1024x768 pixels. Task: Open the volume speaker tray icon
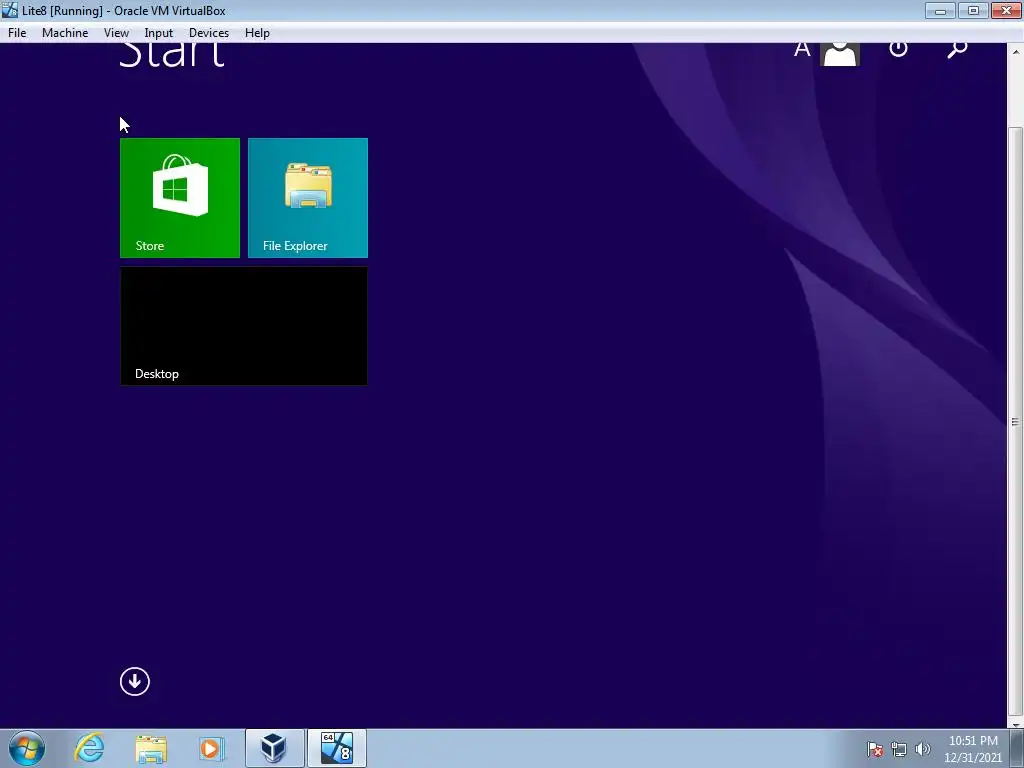click(922, 749)
